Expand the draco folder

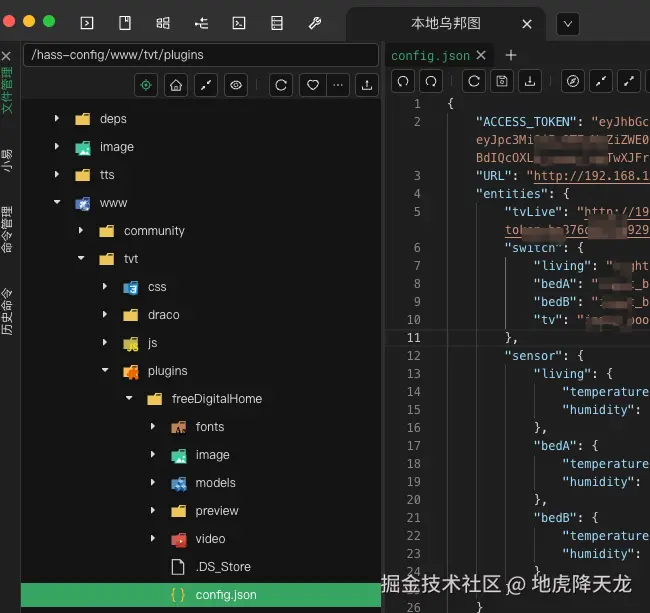point(105,315)
